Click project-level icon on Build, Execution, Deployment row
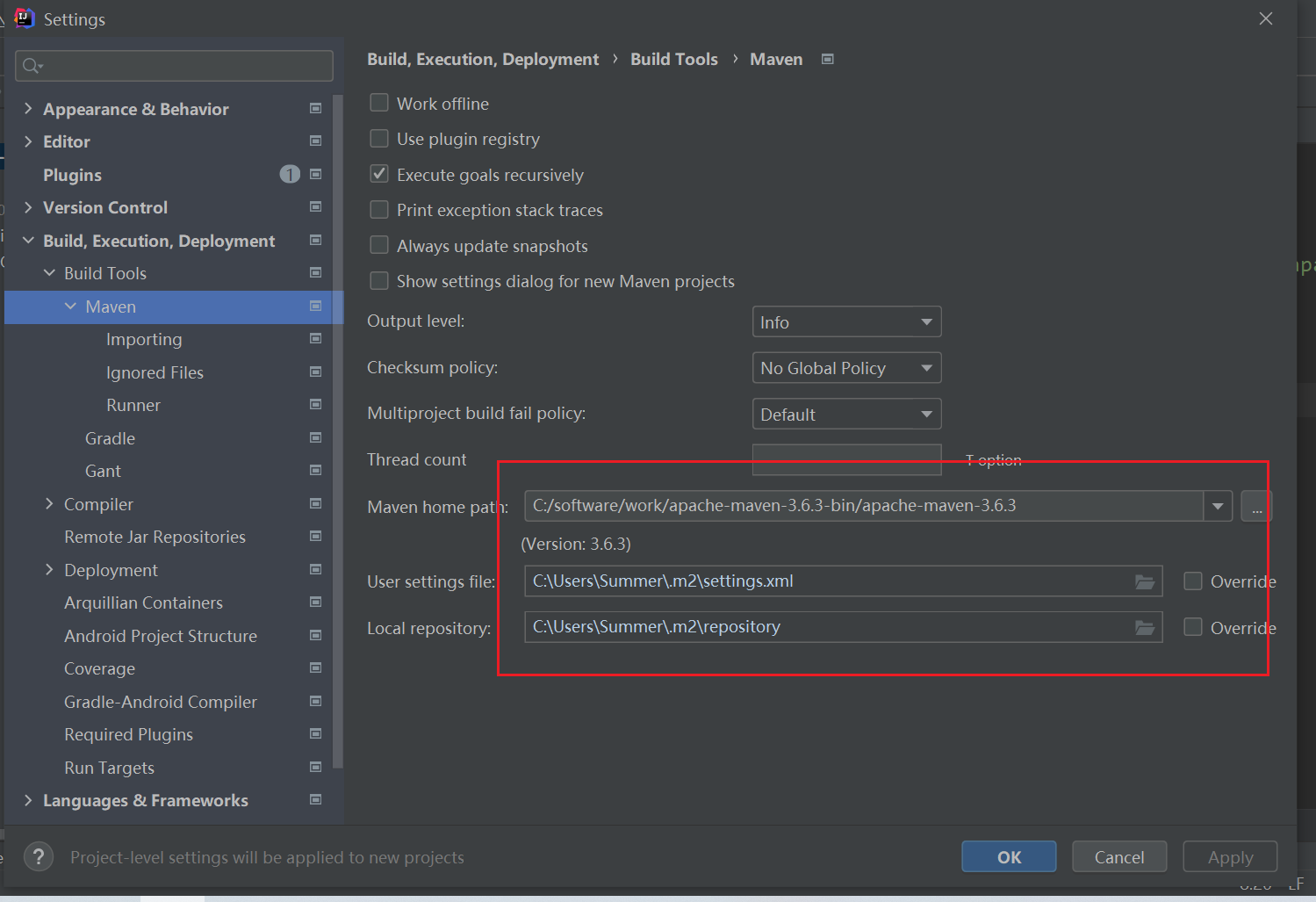The image size is (1316, 902). click(315, 240)
